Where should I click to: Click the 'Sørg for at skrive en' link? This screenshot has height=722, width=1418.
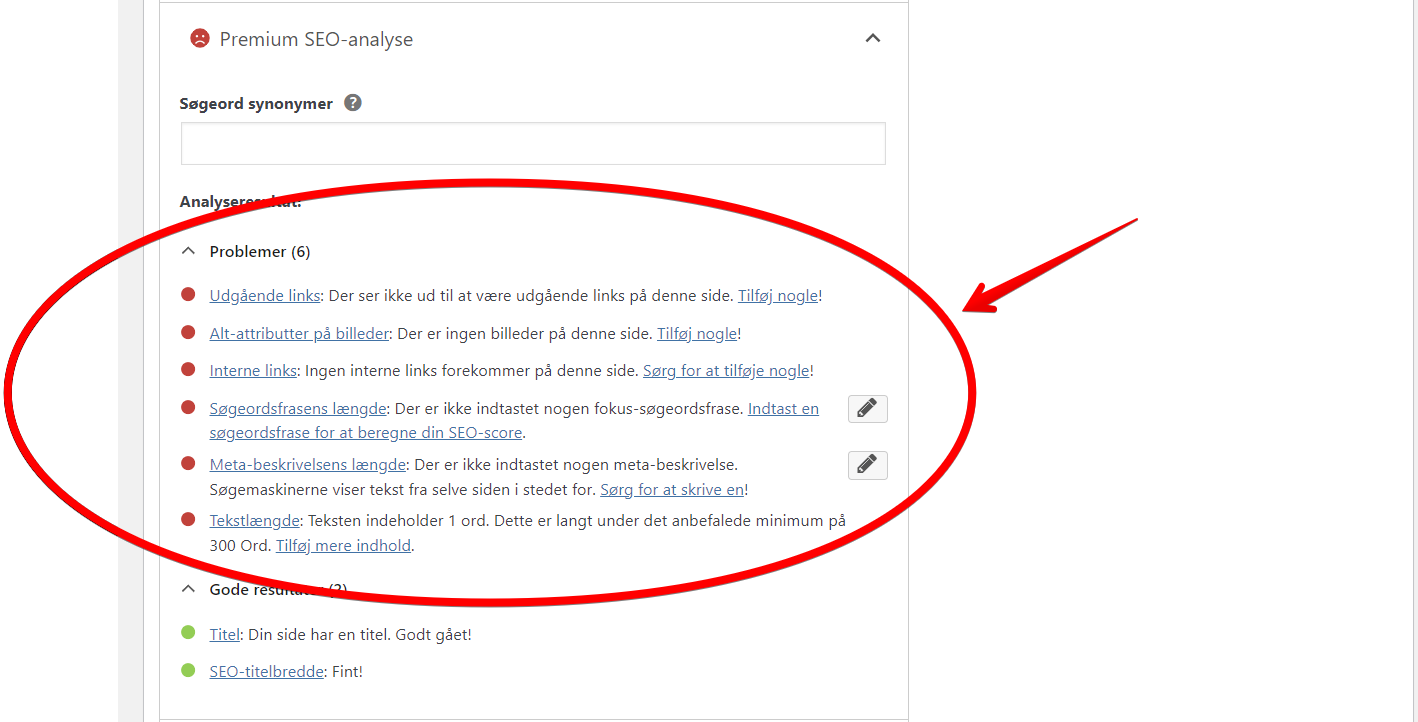click(x=671, y=490)
